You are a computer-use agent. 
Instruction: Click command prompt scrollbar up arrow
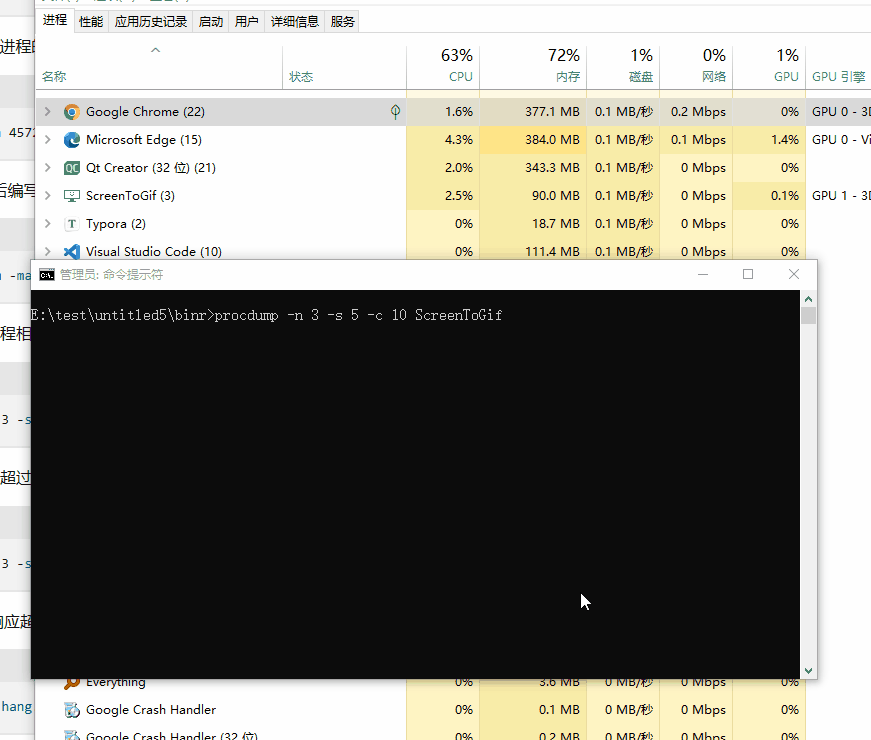809,299
